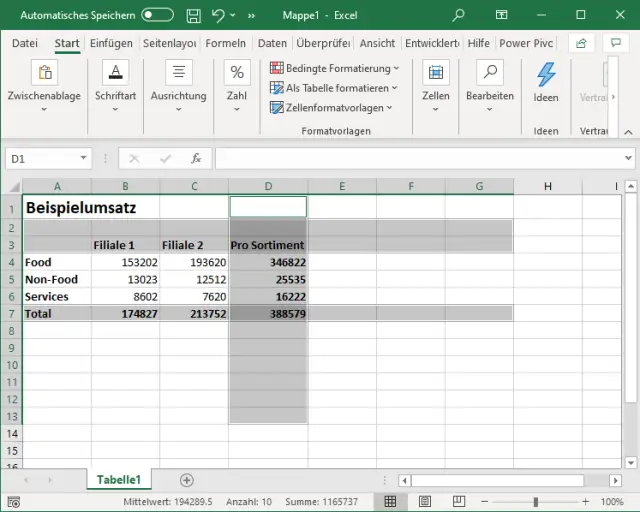This screenshot has height=512, width=640.
Task: Click the insert function fx icon
Action: coord(196,158)
